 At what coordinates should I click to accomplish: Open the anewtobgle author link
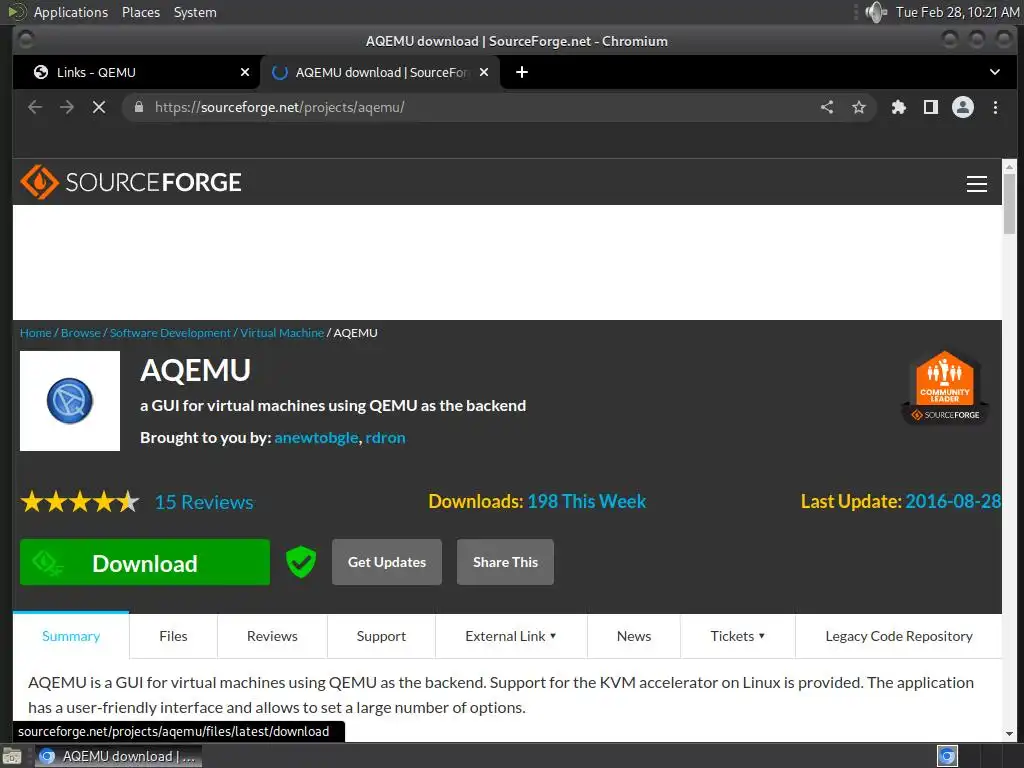click(x=316, y=438)
